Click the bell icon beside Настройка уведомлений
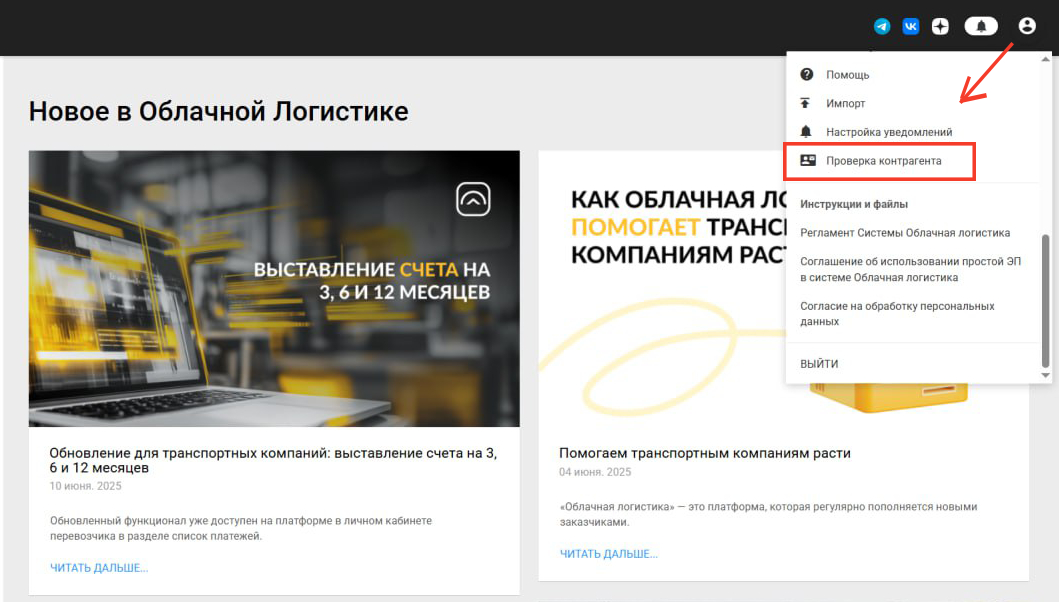The height and width of the screenshot is (602, 1059). 808,132
